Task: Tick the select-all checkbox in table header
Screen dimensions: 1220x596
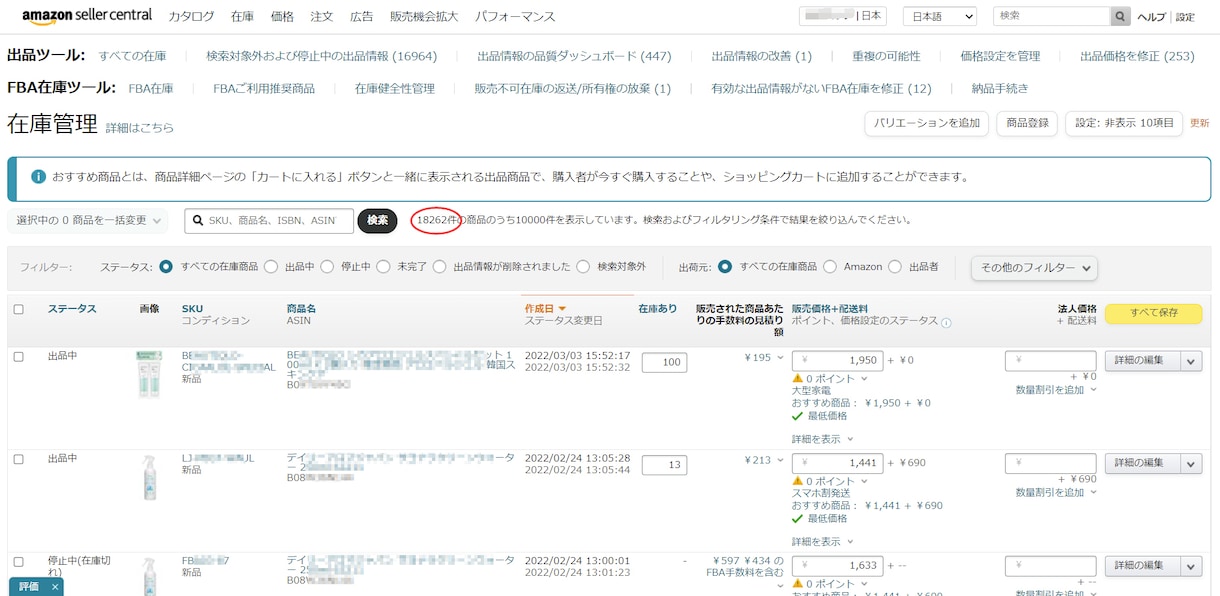Action: pos(19,310)
